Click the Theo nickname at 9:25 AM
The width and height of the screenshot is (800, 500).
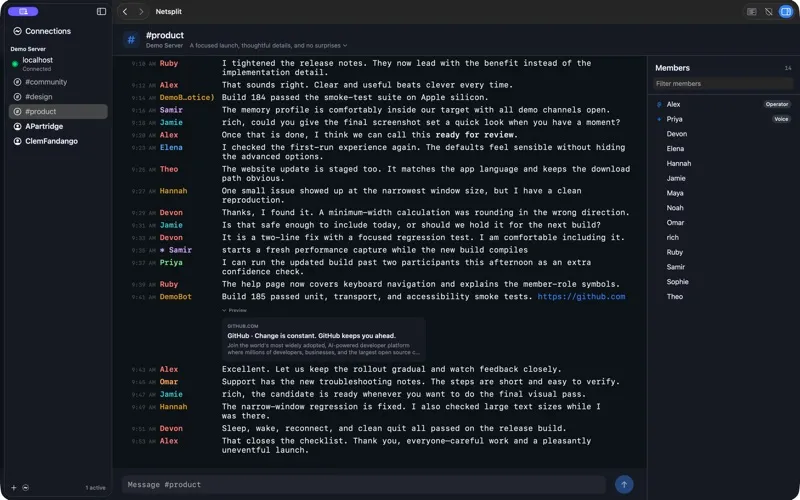[x=169, y=169]
